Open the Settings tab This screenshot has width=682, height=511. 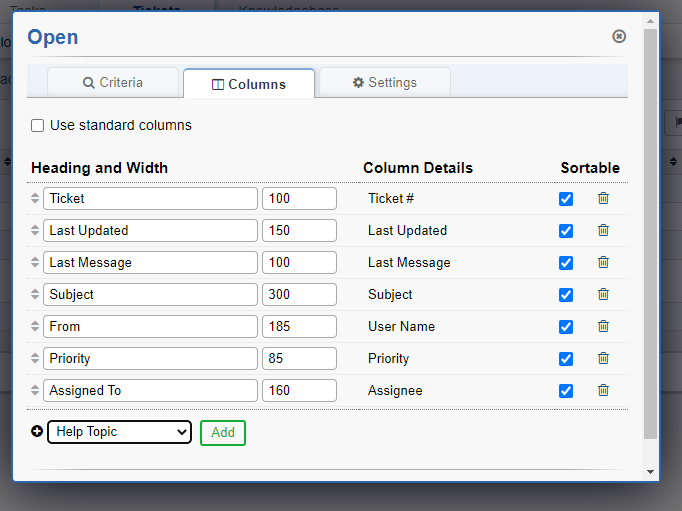pos(385,83)
